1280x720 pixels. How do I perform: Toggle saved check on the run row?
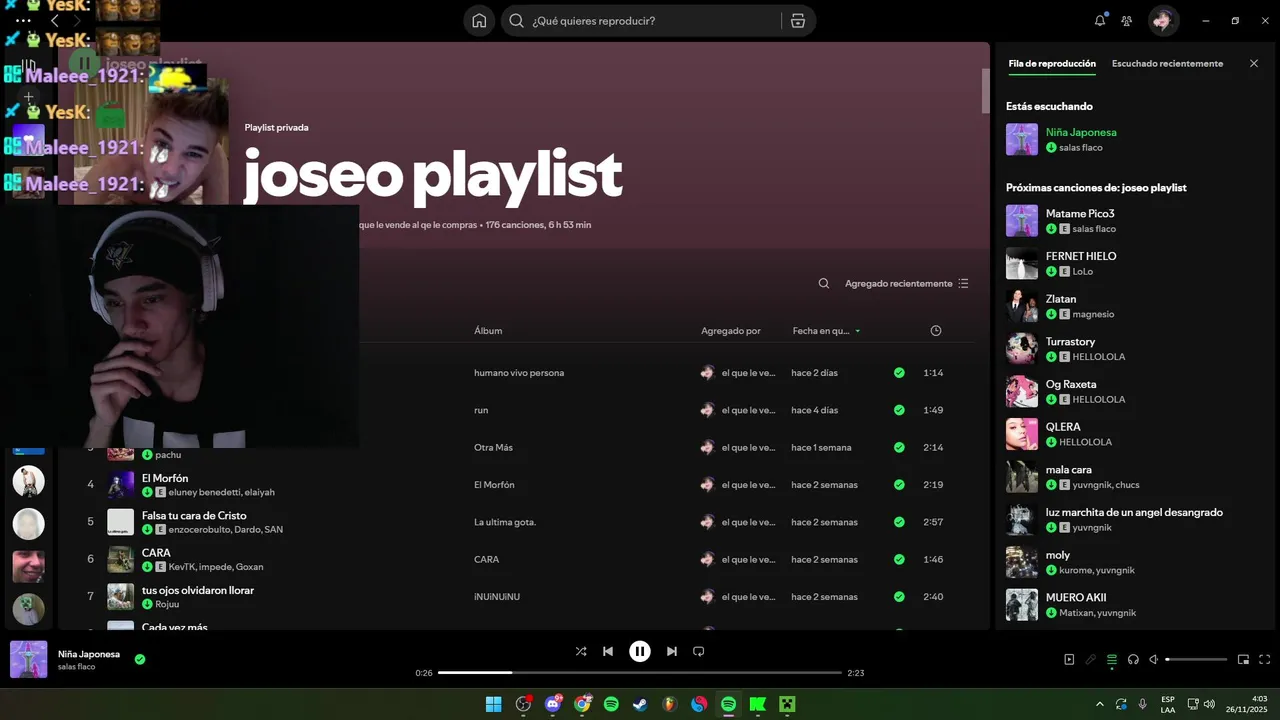[899, 410]
